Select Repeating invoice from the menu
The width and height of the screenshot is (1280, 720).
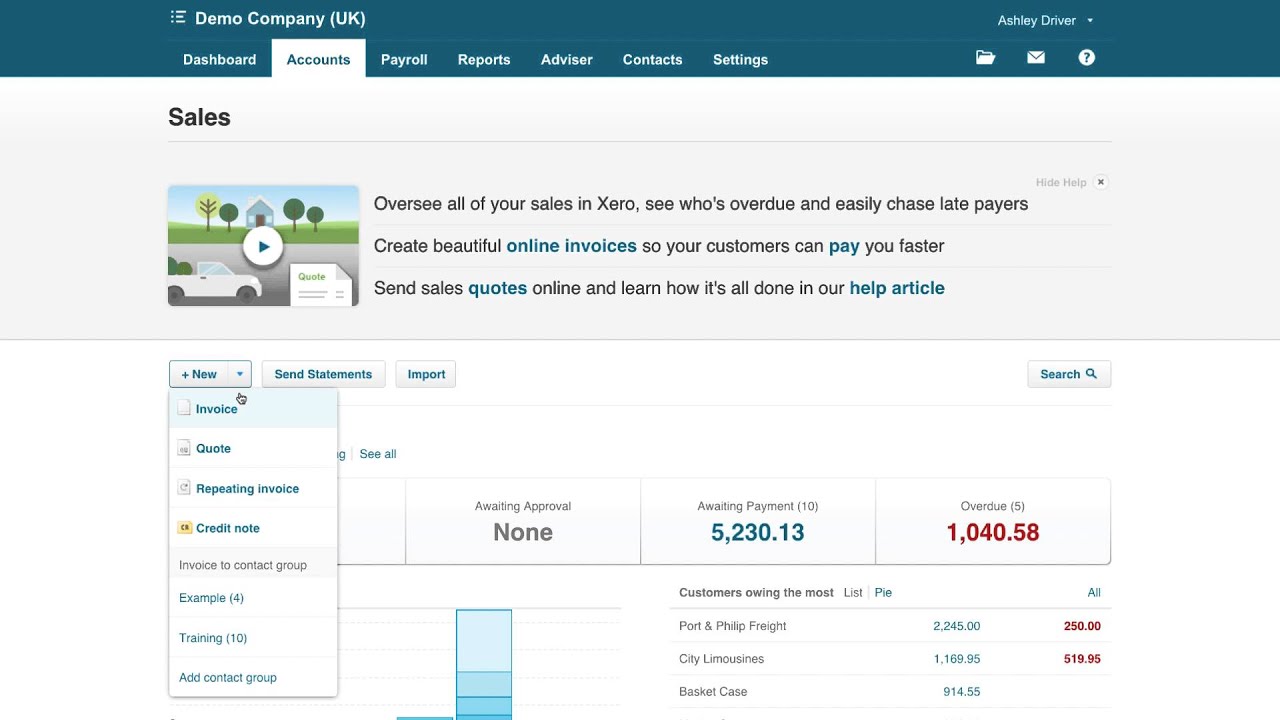click(253, 488)
